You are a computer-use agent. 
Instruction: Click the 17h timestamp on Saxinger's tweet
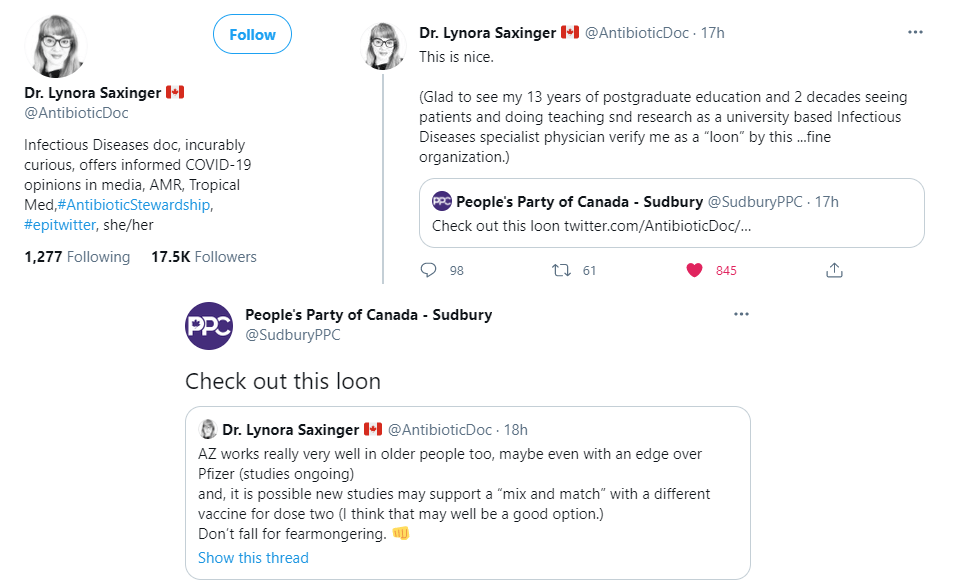click(712, 33)
